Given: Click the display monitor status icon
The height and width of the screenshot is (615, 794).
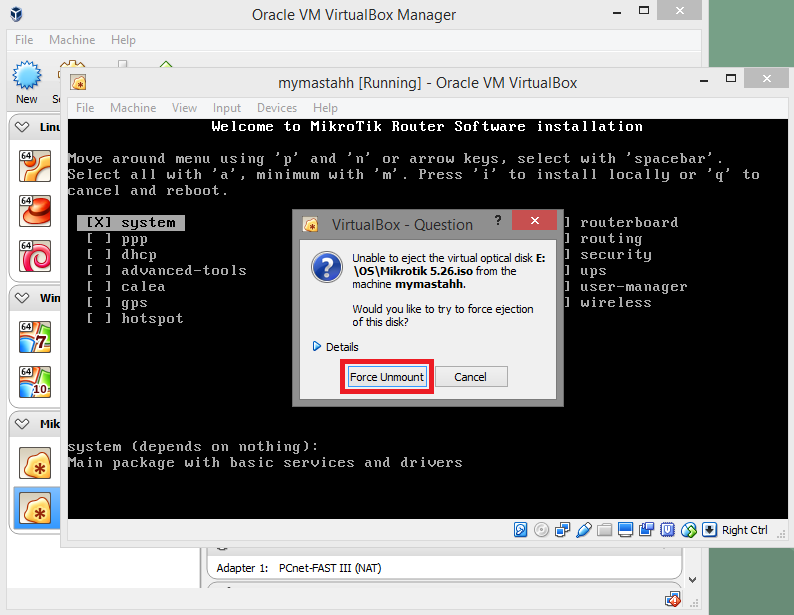Looking at the screenshot, I should (x=625, y=530).
